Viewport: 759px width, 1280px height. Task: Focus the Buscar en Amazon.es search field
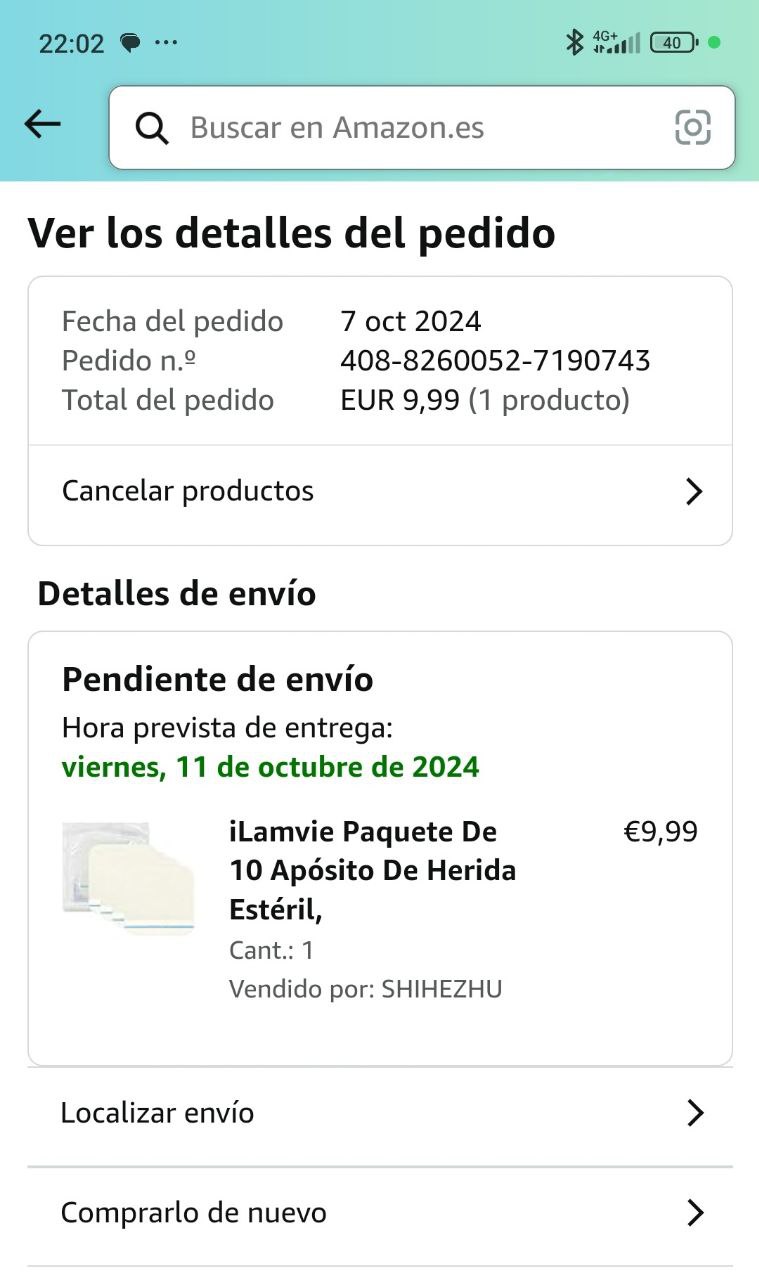coord(420,128)
